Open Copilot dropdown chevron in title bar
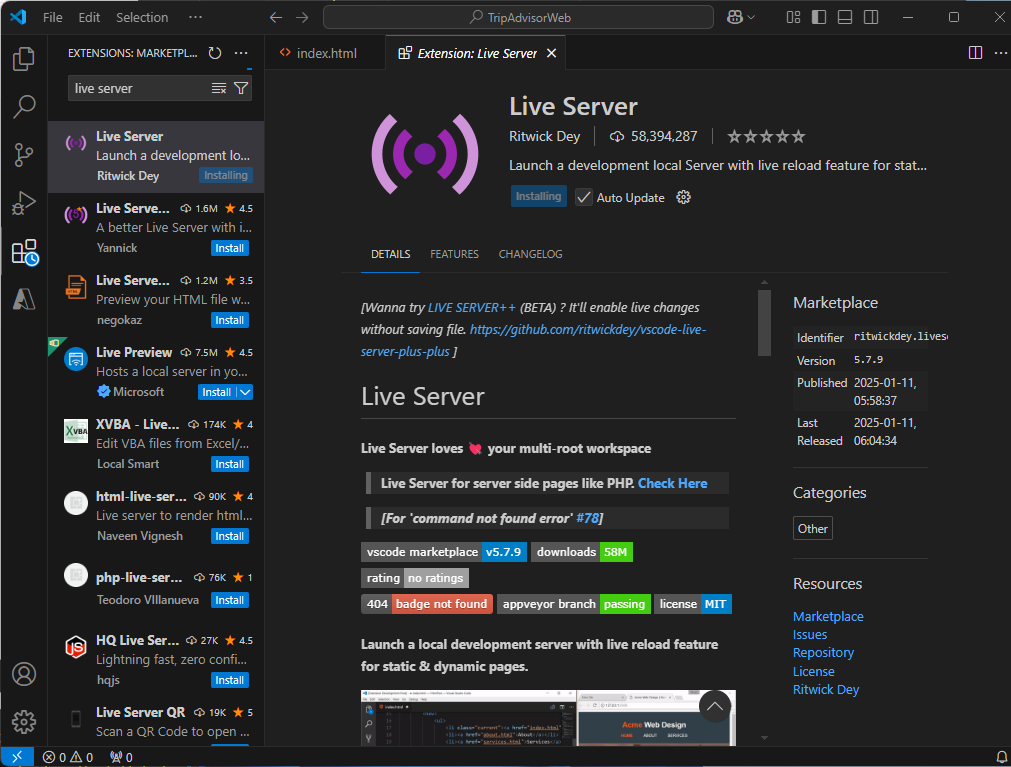Image resolution: width=1011 pixels, height=767 pixels. [x=751, y=17]
